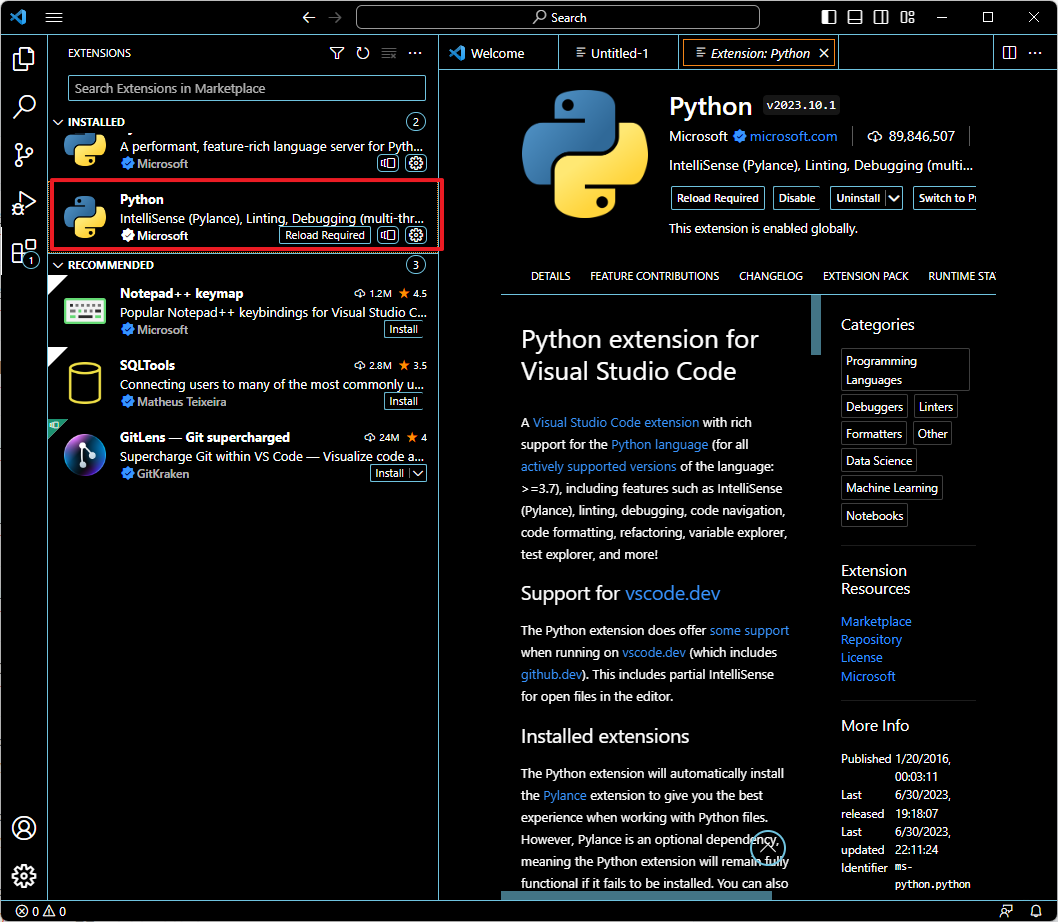The image size is (1058, 922).
Task: Click the feedback icon in status bar
Action: coord(1006,911)
